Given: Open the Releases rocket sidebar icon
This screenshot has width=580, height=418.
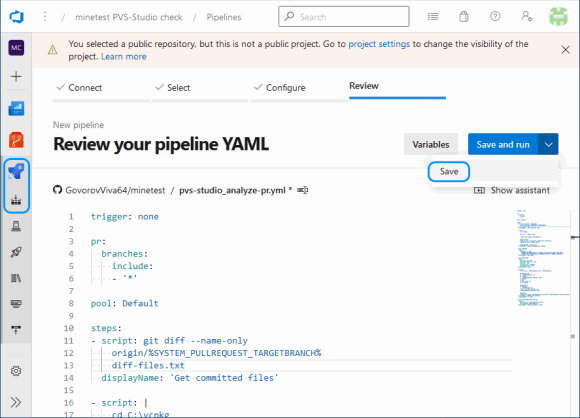Looking at the screenshot, I should point(16,252).
